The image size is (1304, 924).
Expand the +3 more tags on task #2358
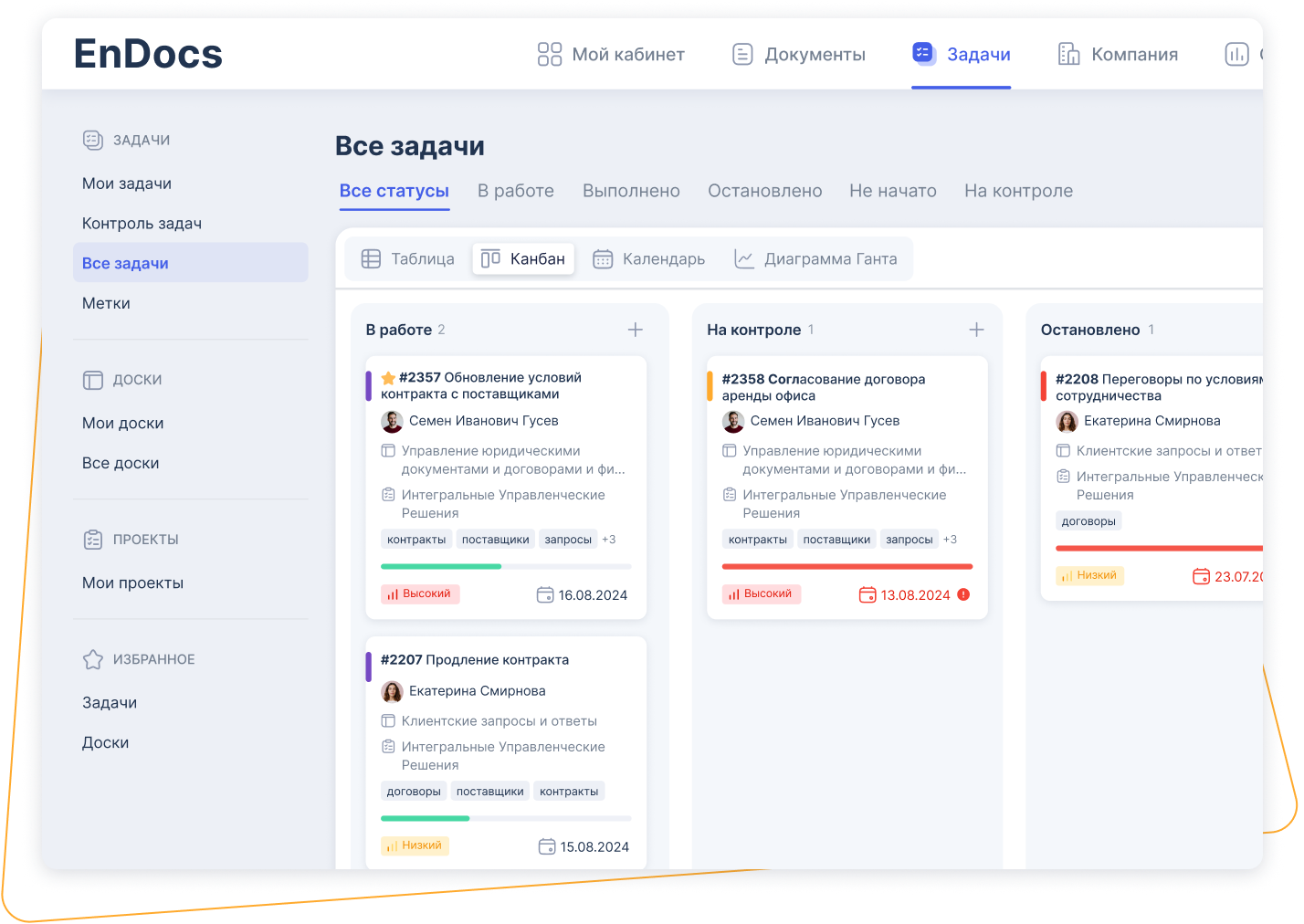(950, 540)
